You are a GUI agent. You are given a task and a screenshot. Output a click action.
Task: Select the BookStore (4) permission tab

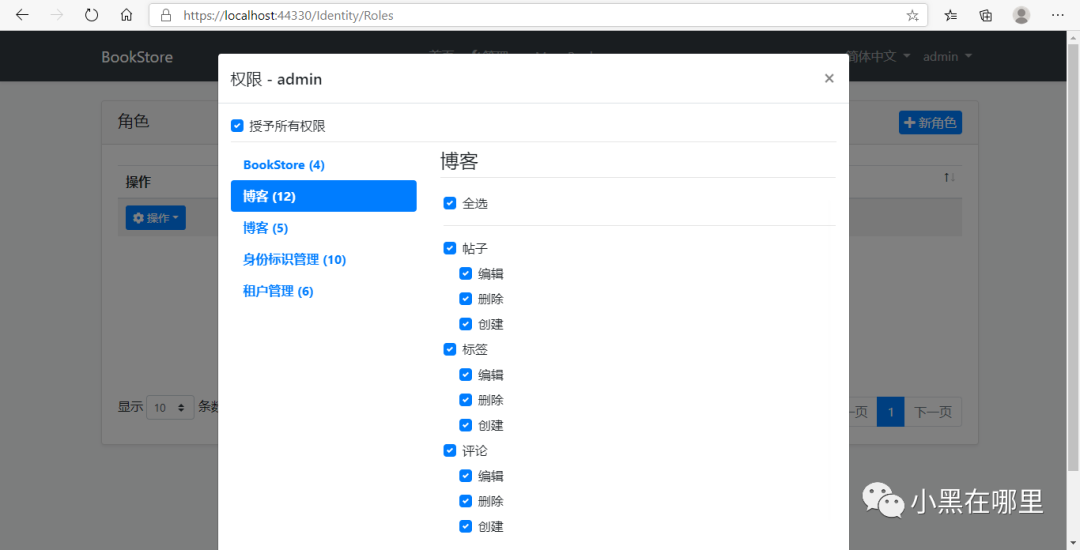324,165
